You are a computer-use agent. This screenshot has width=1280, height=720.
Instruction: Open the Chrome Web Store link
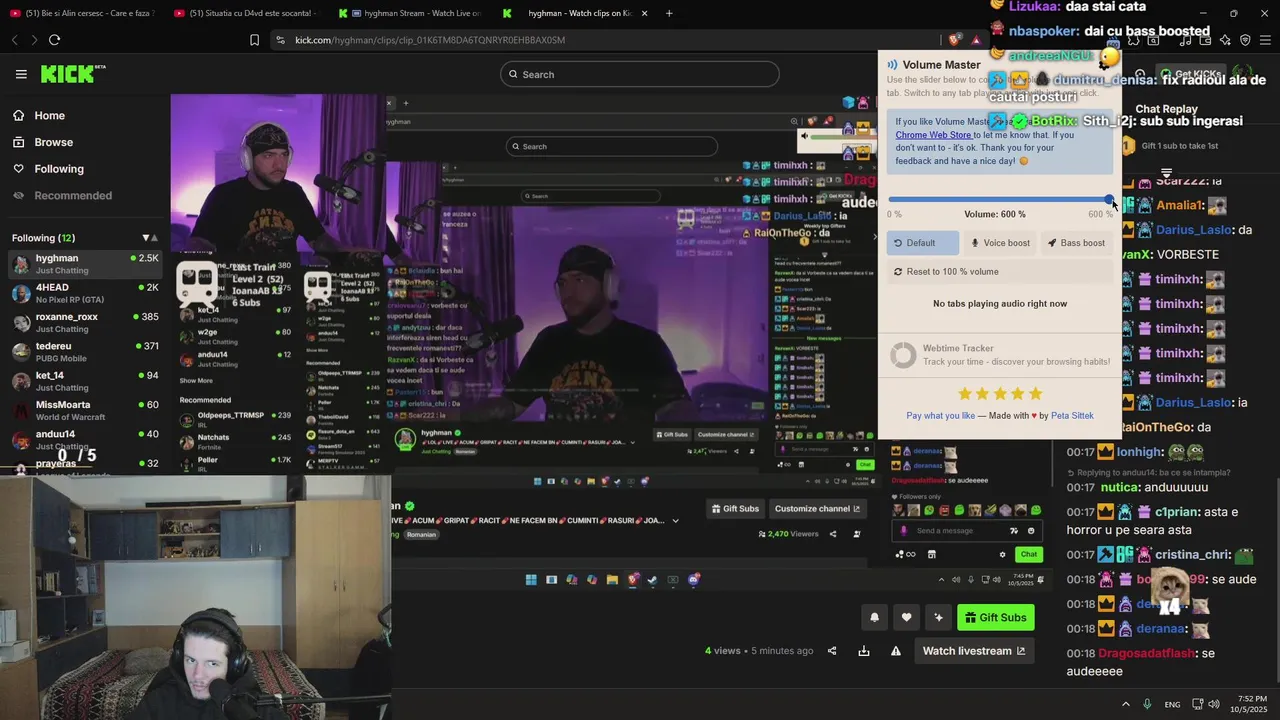(933, 135)
